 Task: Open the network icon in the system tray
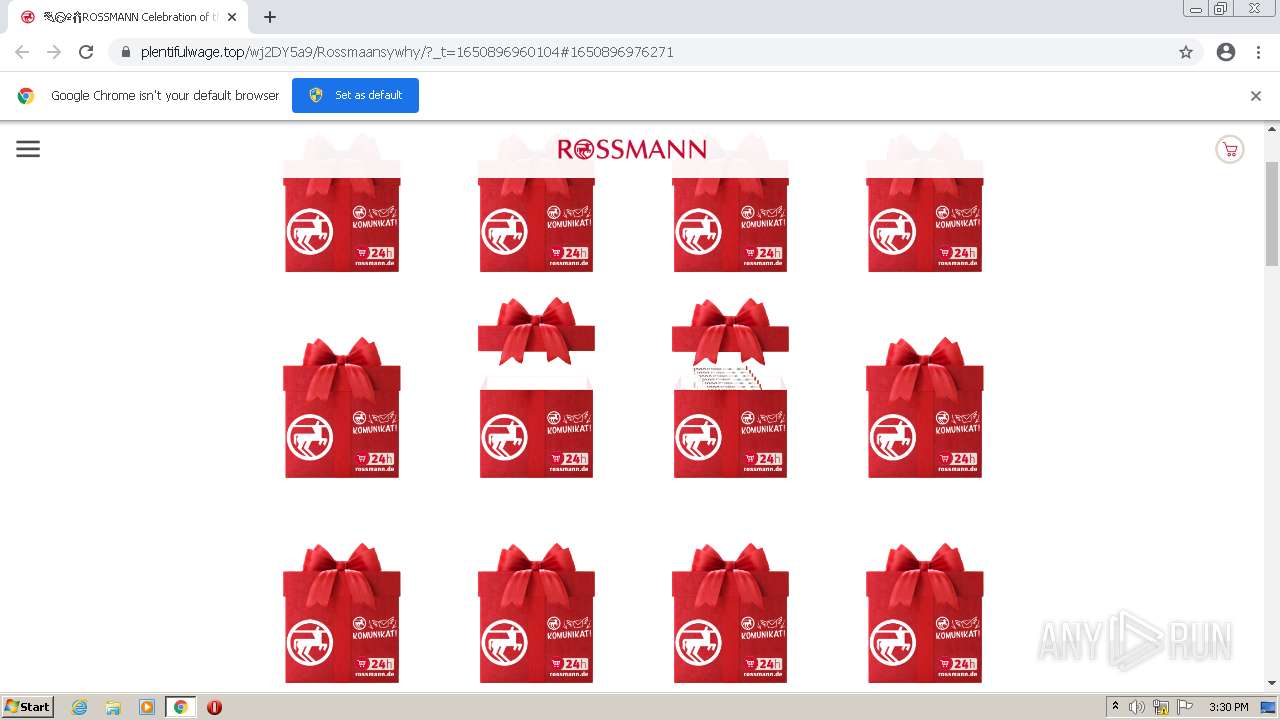(1161, 707)
